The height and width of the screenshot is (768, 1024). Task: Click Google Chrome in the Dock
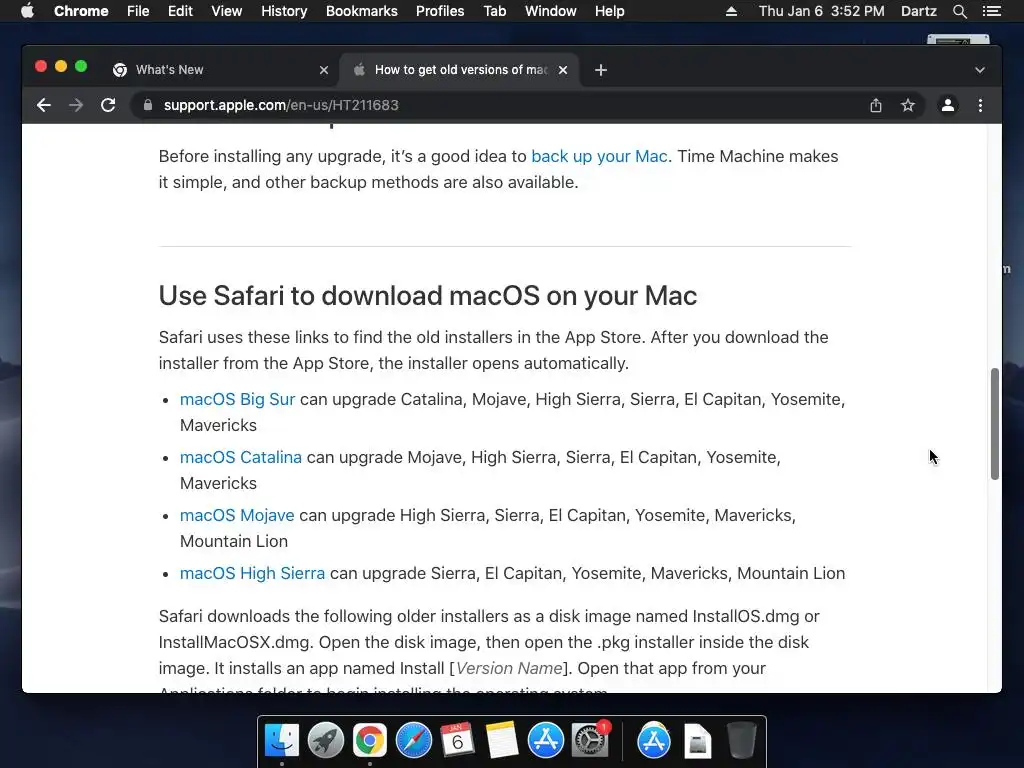coord(370,741)
